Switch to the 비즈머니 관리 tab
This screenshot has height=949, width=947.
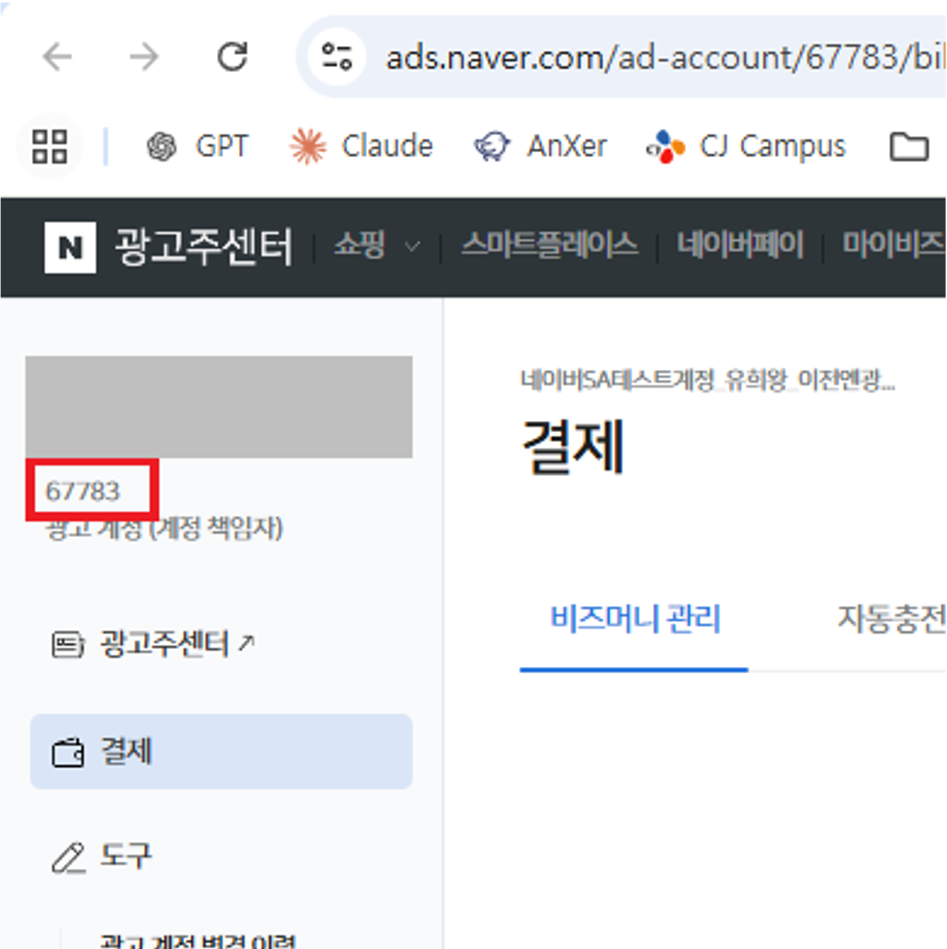(x=635, y=619)
